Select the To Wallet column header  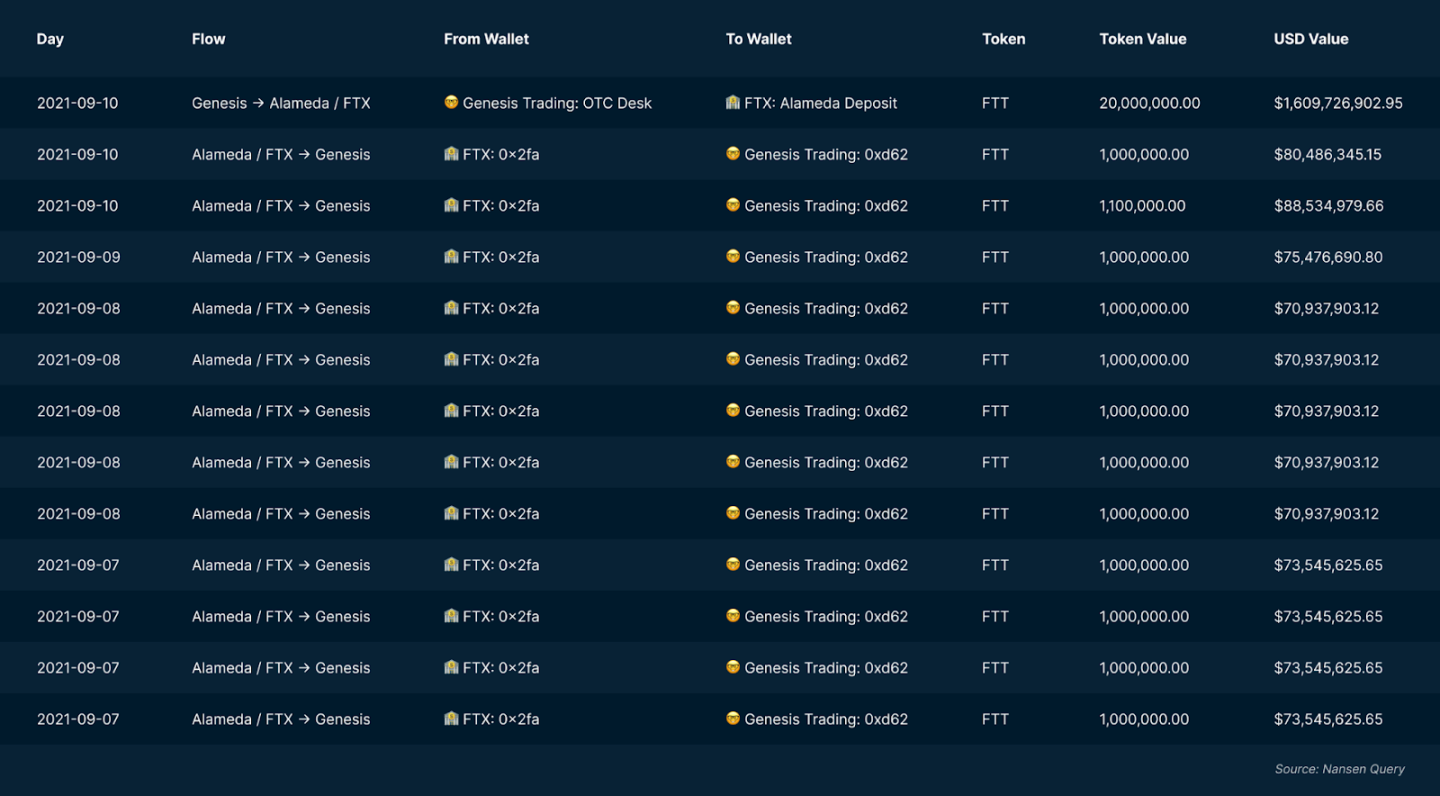tap(758, 39)
